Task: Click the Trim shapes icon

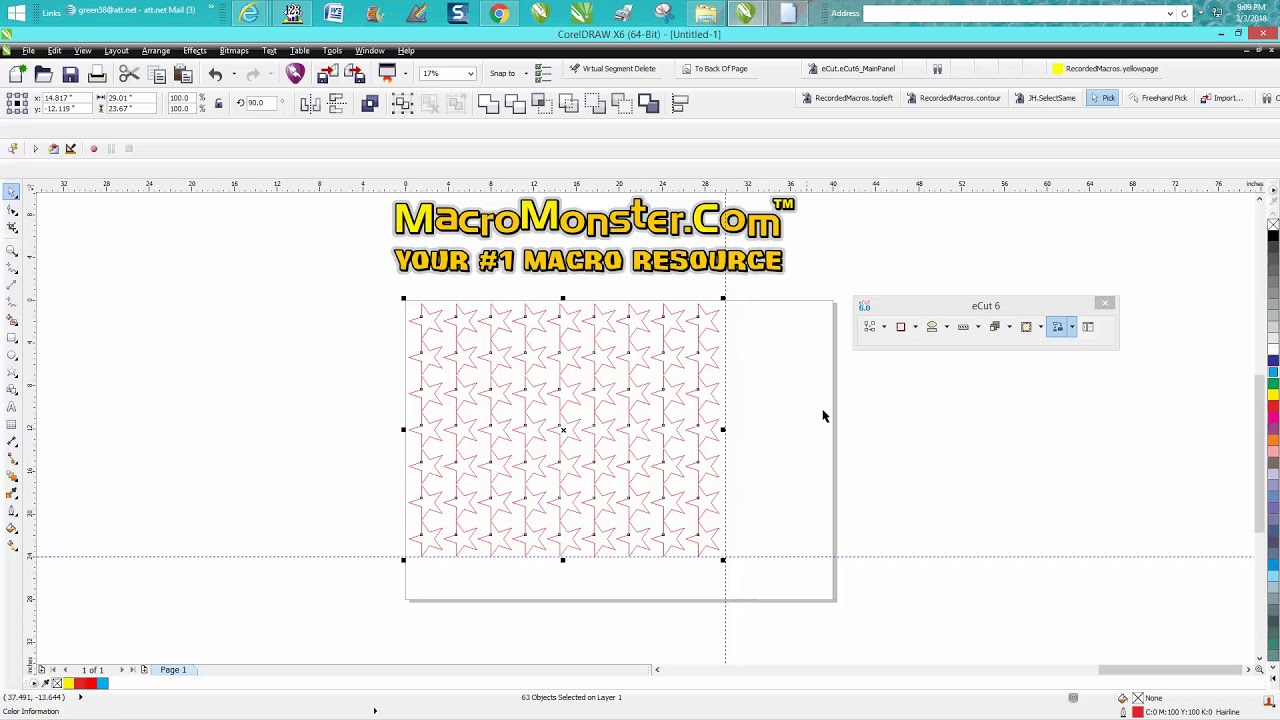Action: coord(515,103)
